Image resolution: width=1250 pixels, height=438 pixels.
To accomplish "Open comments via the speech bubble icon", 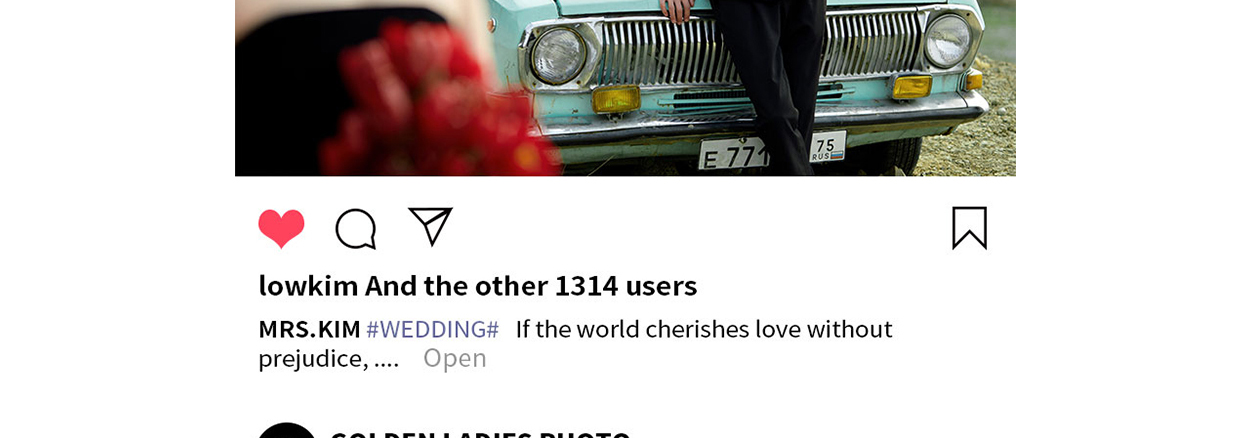I will pyautogui.click(x=355, y=228).
